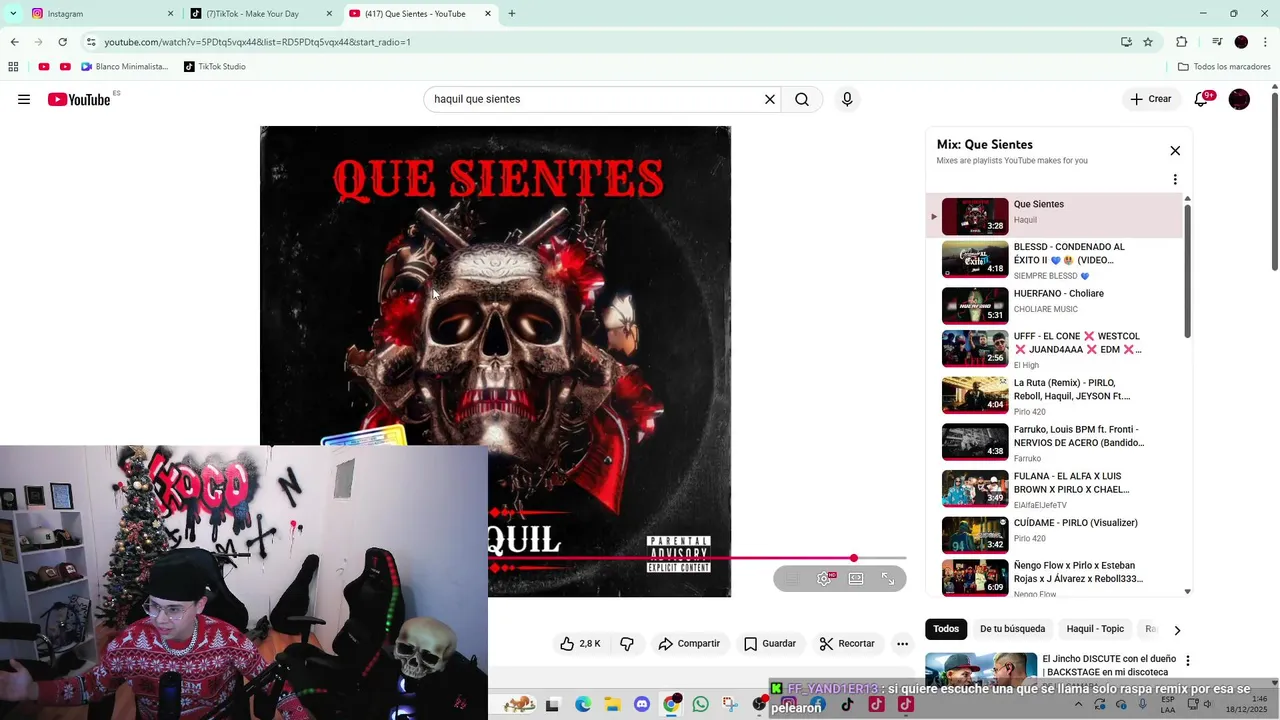Play HUERFANO - Choliare from playlist
This screenshot has height=720, width=1280.
1054,304
